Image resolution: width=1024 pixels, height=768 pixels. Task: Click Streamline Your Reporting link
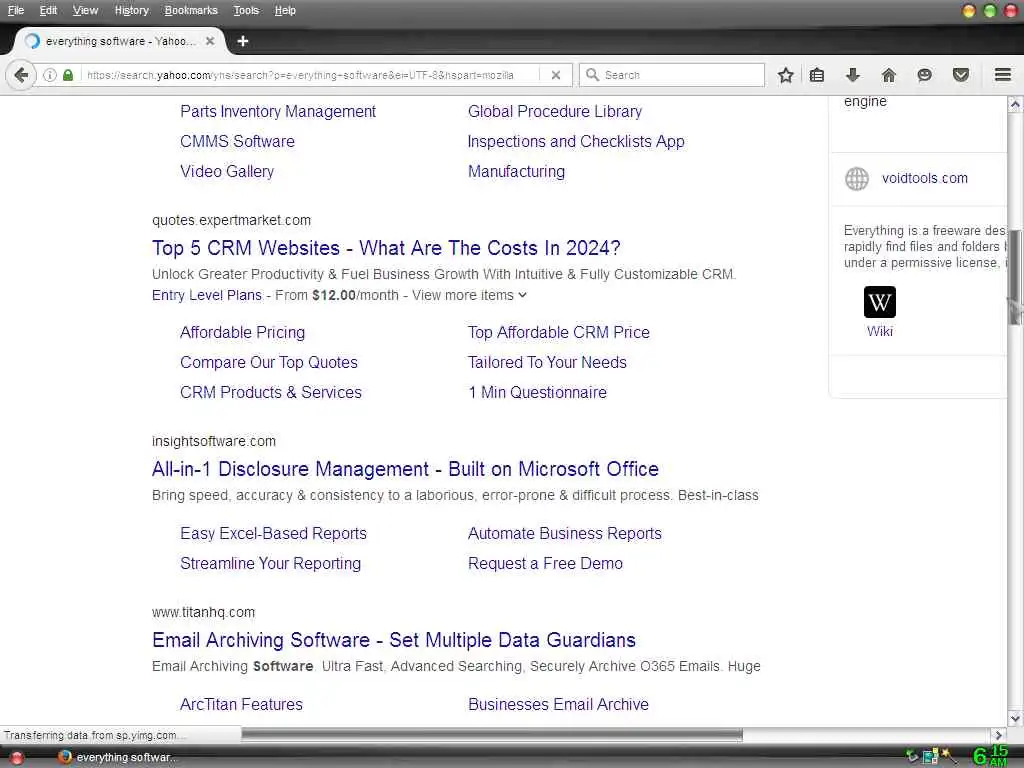270,564
